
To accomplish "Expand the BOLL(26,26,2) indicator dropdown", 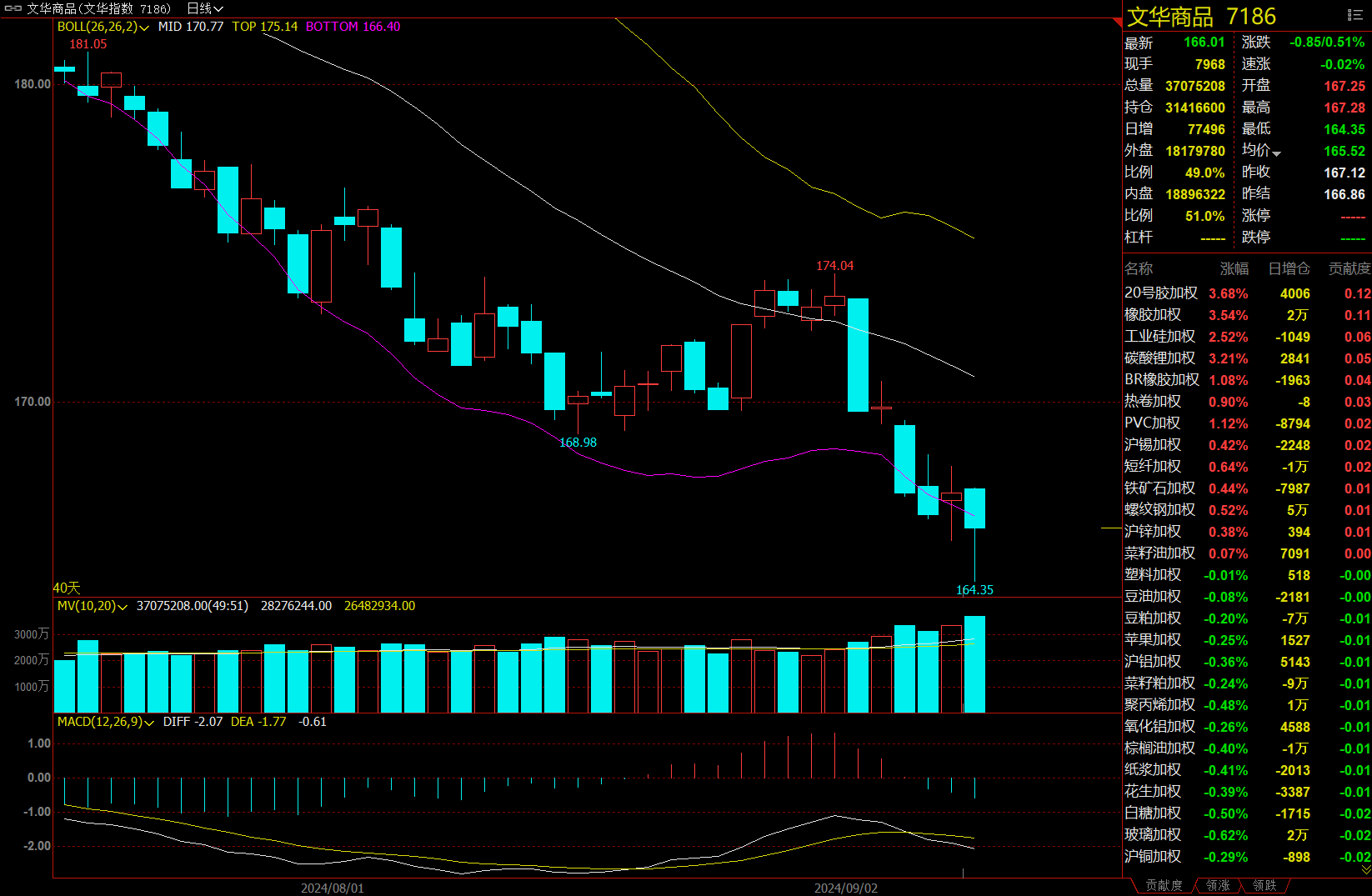I will click(x=144, y=28).
